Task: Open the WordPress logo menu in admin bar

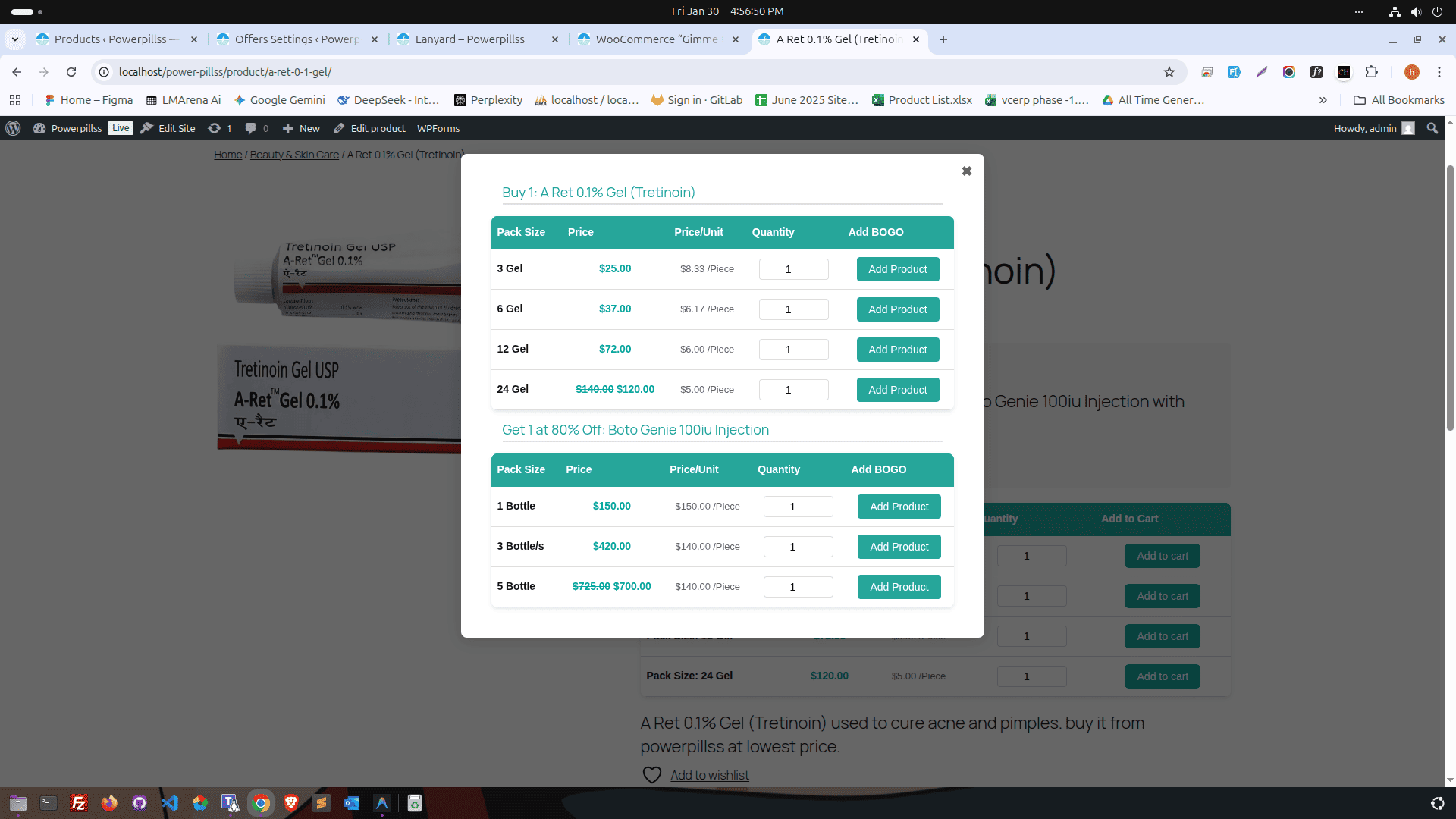Action: point(12,128)
